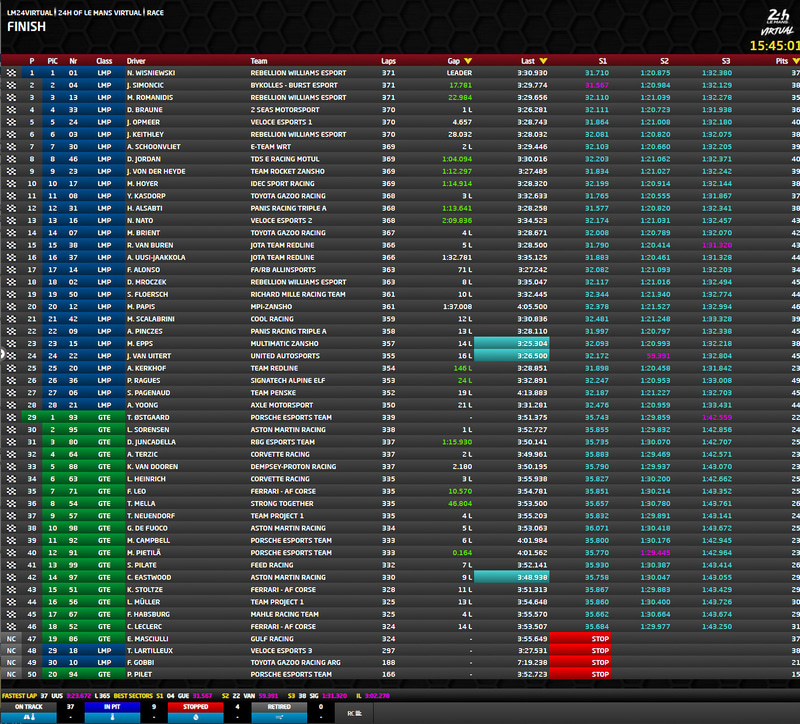Click the Class column header
Viewport: 800px width, 724px height.
[104, 61]
